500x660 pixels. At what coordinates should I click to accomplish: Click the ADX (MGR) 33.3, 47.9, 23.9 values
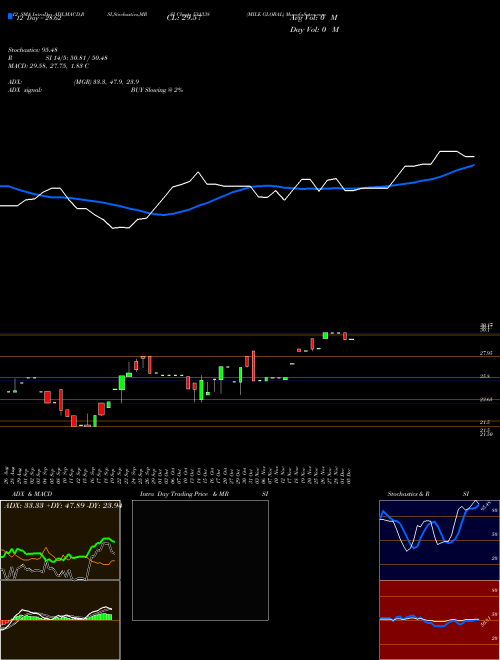106,82
